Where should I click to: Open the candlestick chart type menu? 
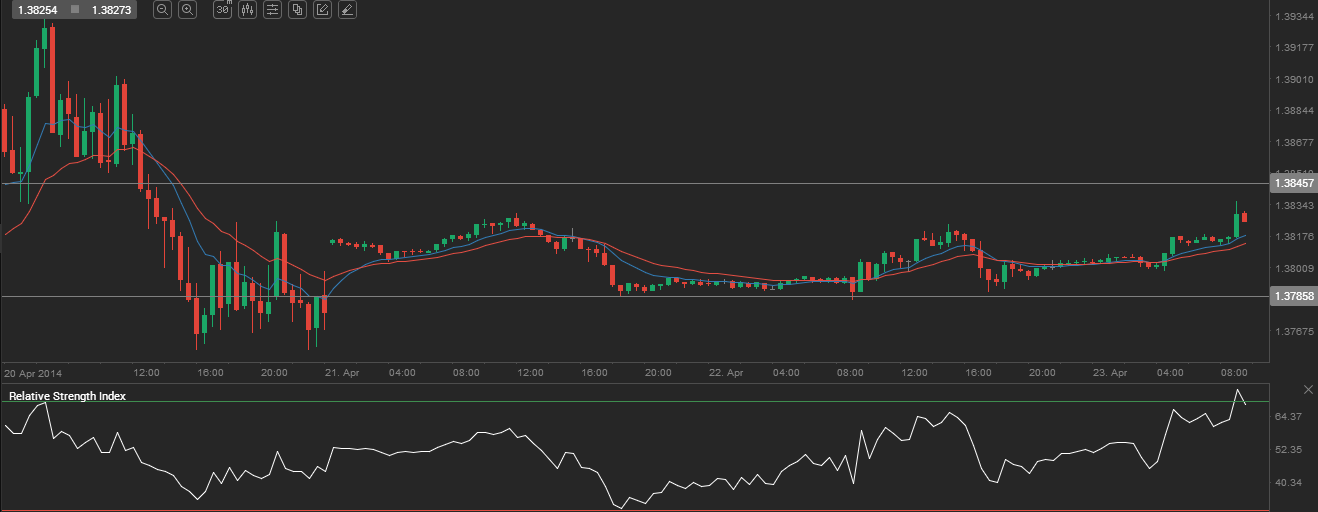pos(247,10)
